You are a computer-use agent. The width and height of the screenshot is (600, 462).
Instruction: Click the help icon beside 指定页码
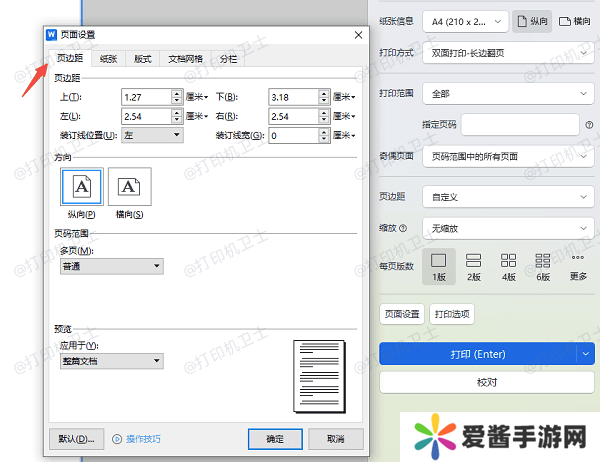(x=589, y=124)
